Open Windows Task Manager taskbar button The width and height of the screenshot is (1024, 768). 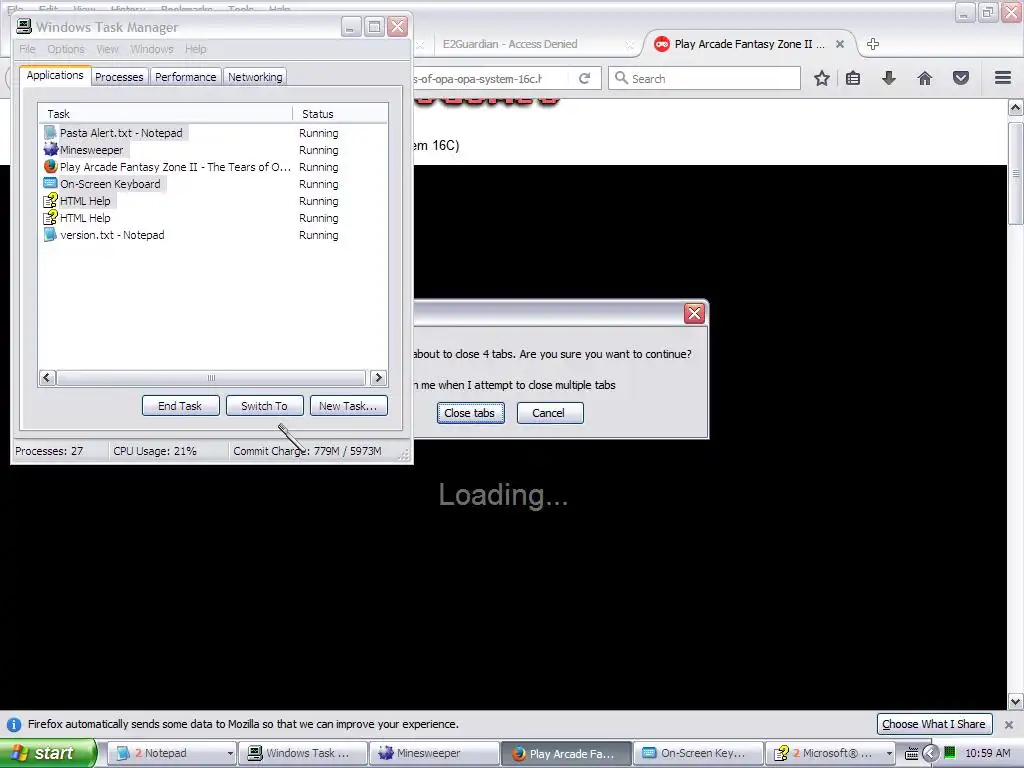pyautogui.click(x=302, y=754)
